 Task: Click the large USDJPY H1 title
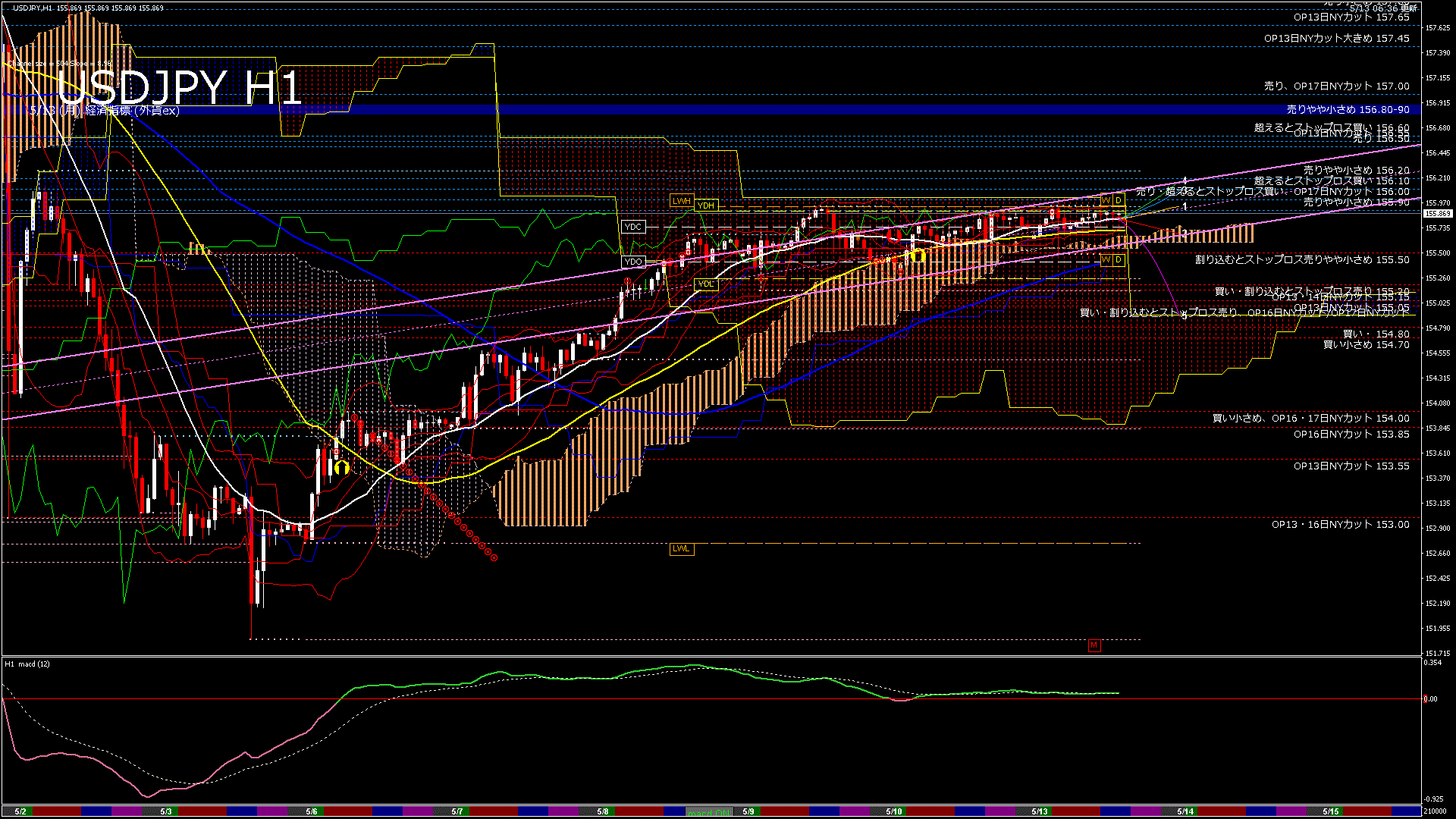[x=180, y=87]
